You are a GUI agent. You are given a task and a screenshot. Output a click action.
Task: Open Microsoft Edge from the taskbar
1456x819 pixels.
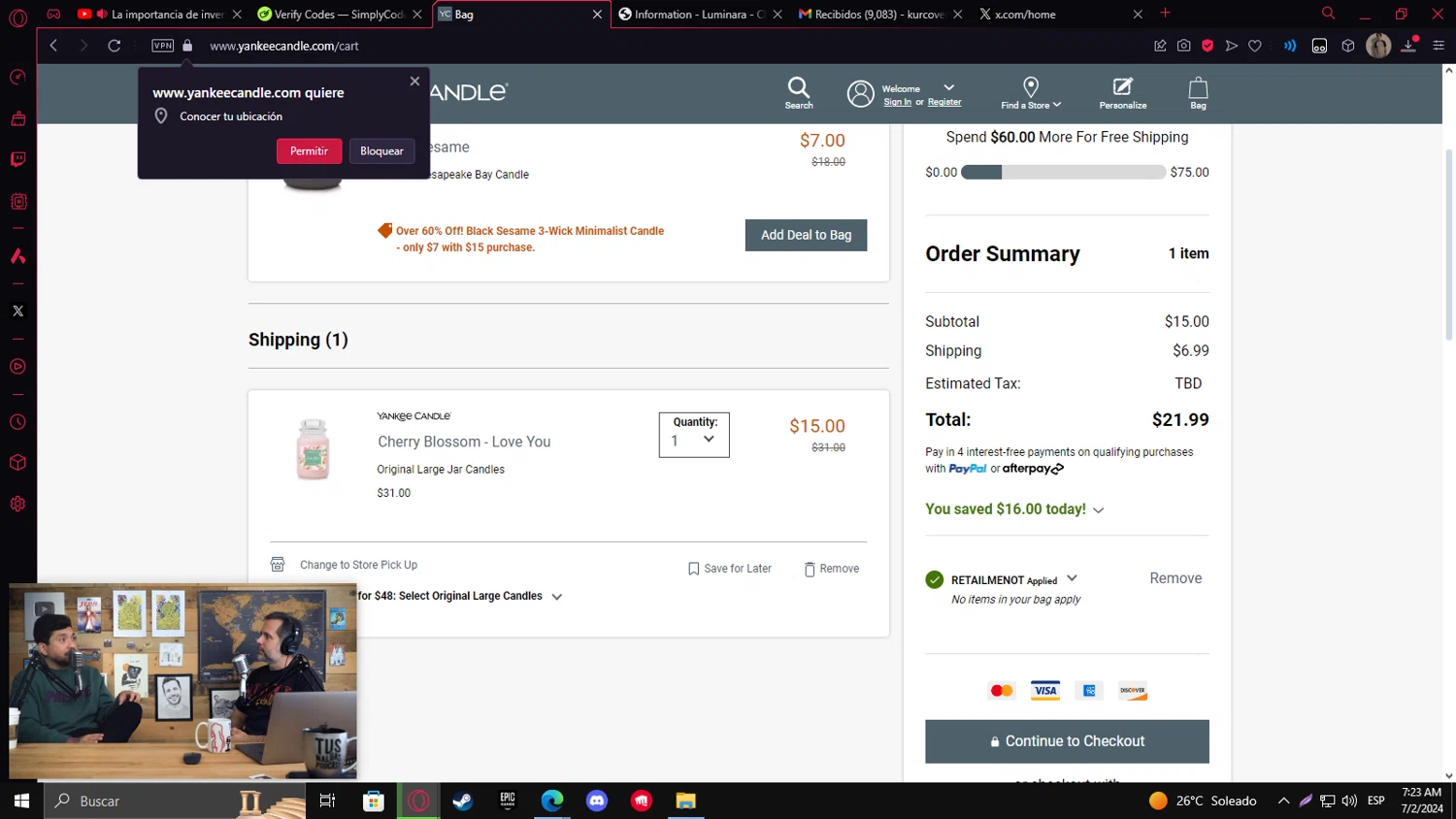point(552,801)
